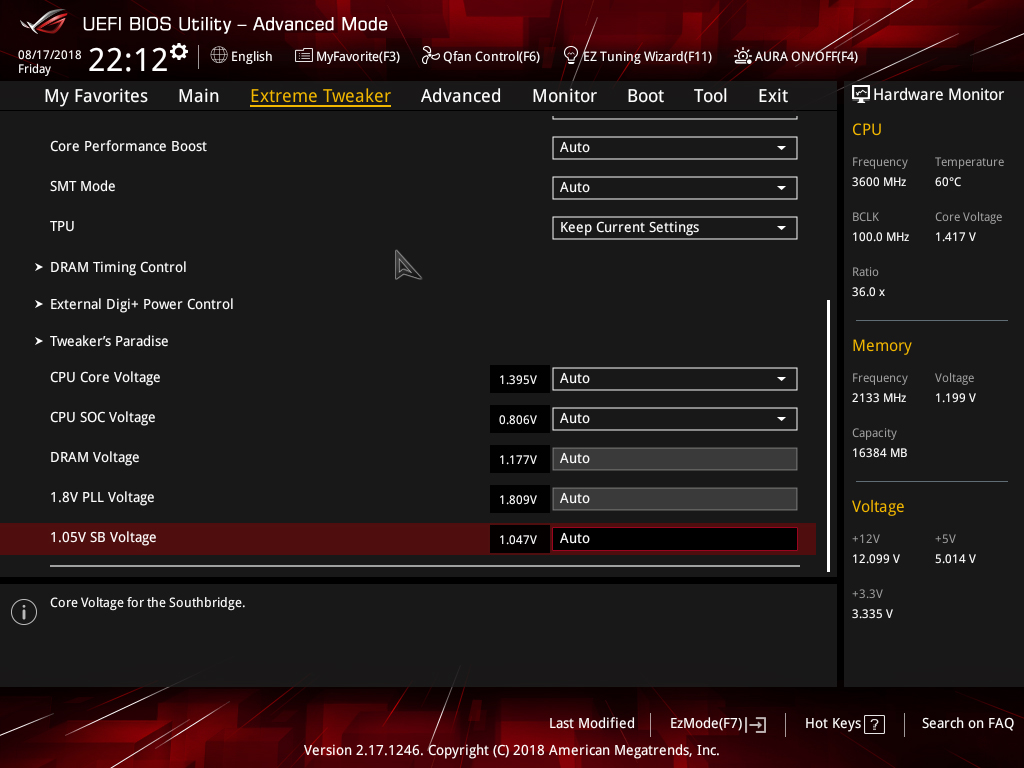This screenshot has height=768, width=1024.
Task: Click MyFavorite(F3) label
Action: 358,57
